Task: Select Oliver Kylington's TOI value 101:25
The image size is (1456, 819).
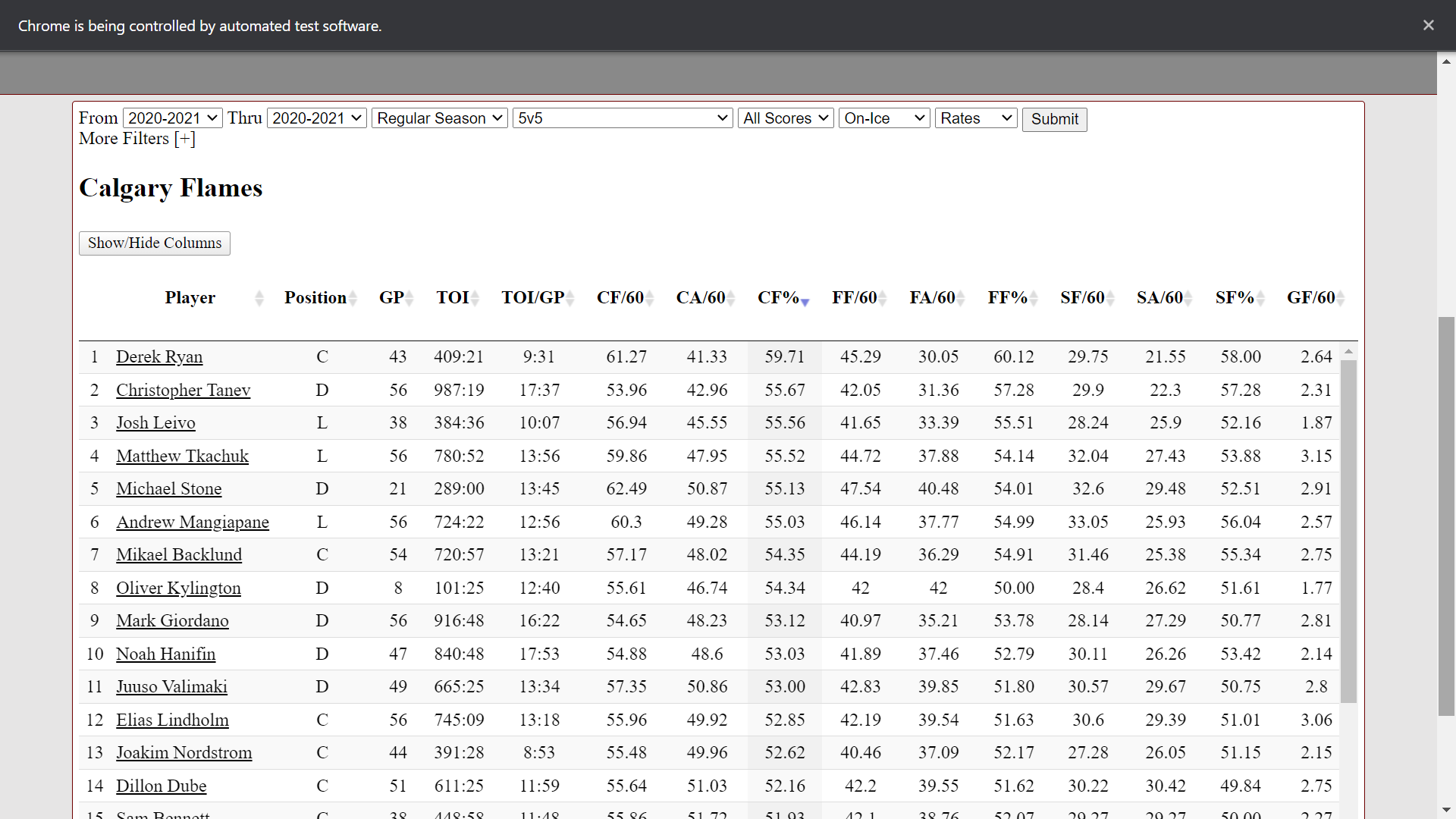Action: (x=459, y=588)
